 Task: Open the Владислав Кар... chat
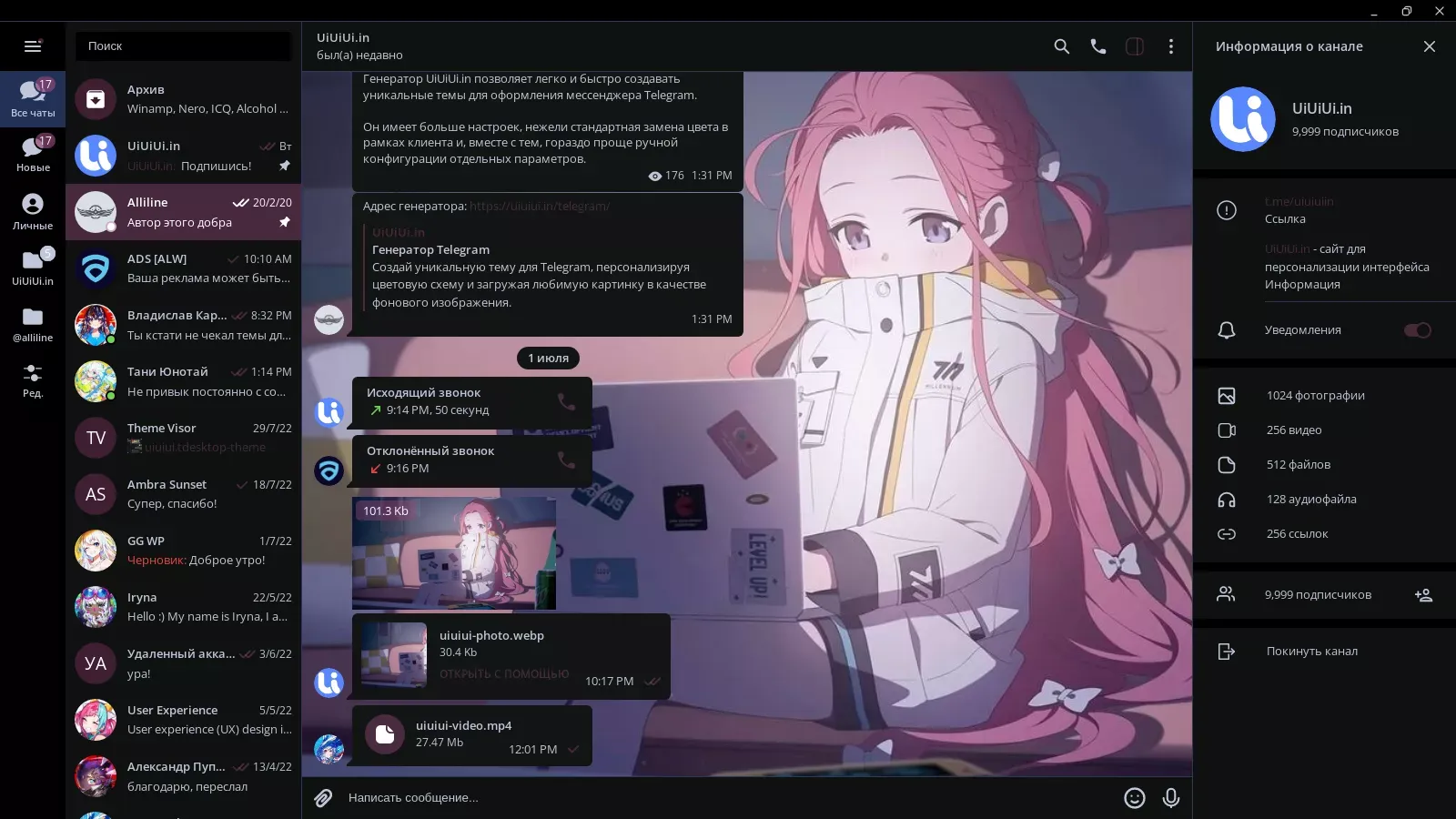coord(183,325)
